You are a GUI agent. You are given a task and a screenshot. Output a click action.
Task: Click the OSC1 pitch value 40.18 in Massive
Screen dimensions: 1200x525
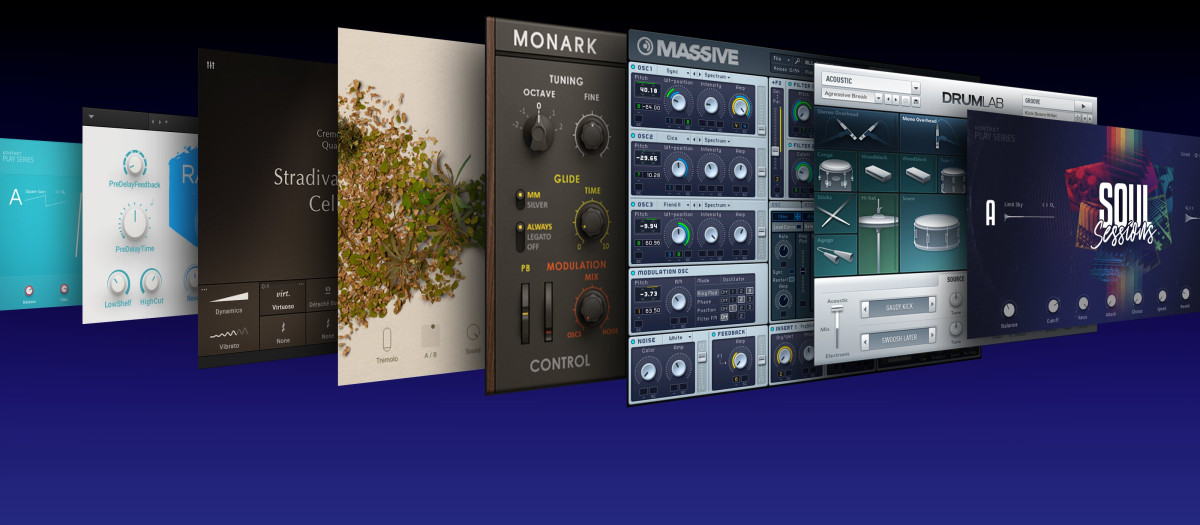[647, 90]
